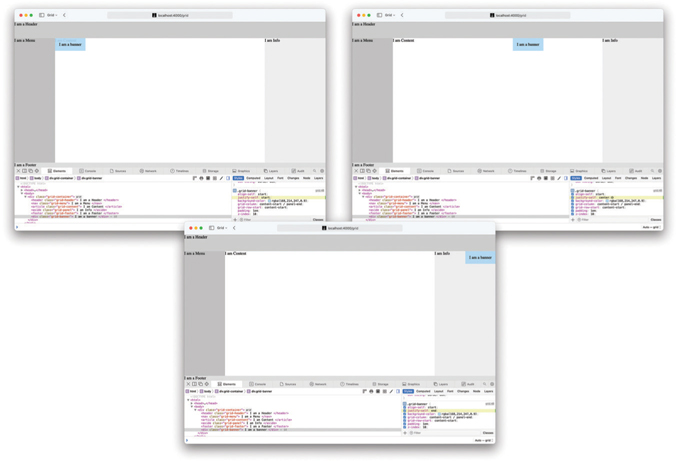Viewport: 676px width, 461px height.
Task: Click the Audit tab icon in the bottom window
Action: 467,384
